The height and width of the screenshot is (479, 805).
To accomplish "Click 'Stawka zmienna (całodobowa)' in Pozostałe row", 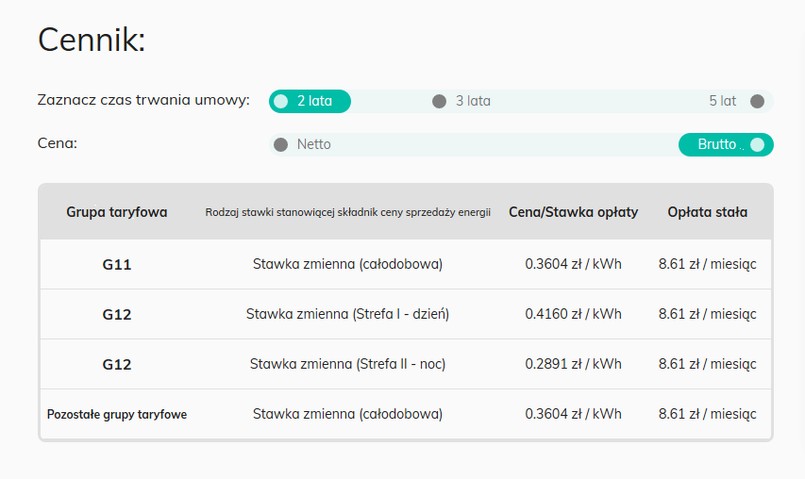I will pos(348,414).
